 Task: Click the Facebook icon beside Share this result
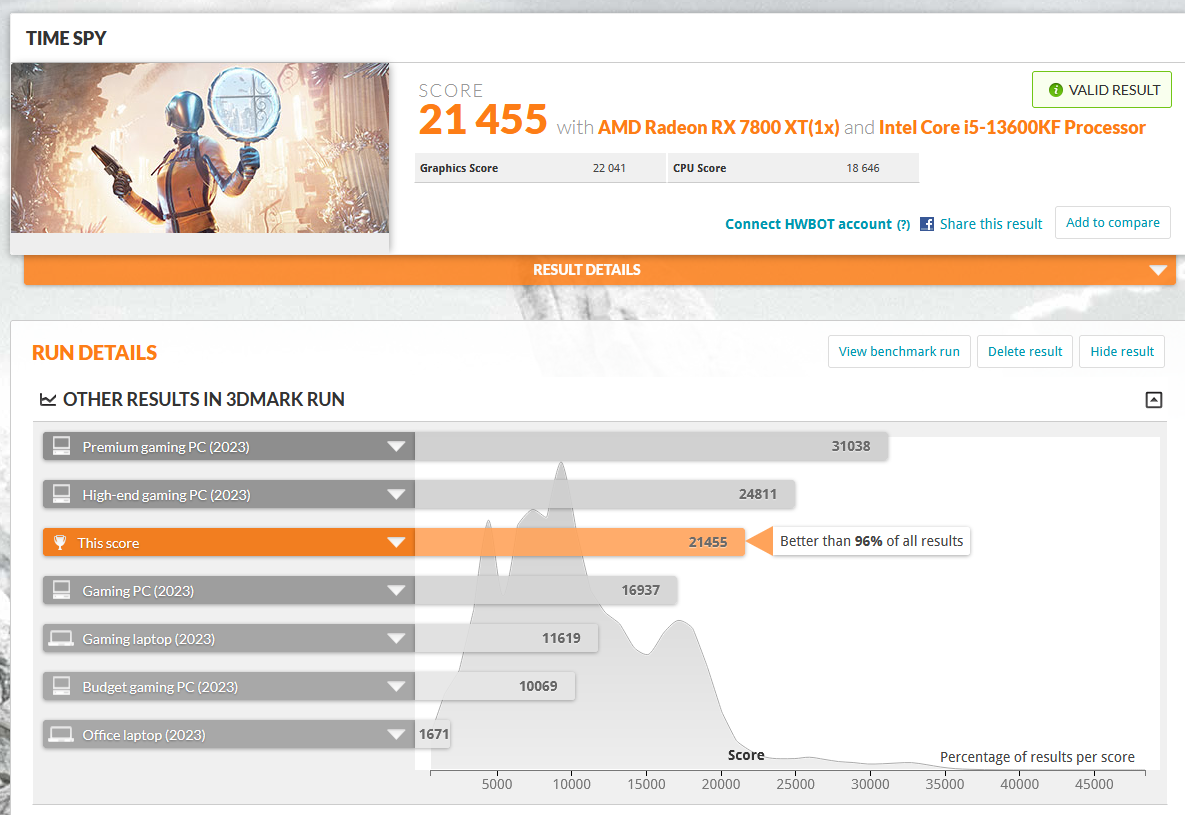[927, 224]
